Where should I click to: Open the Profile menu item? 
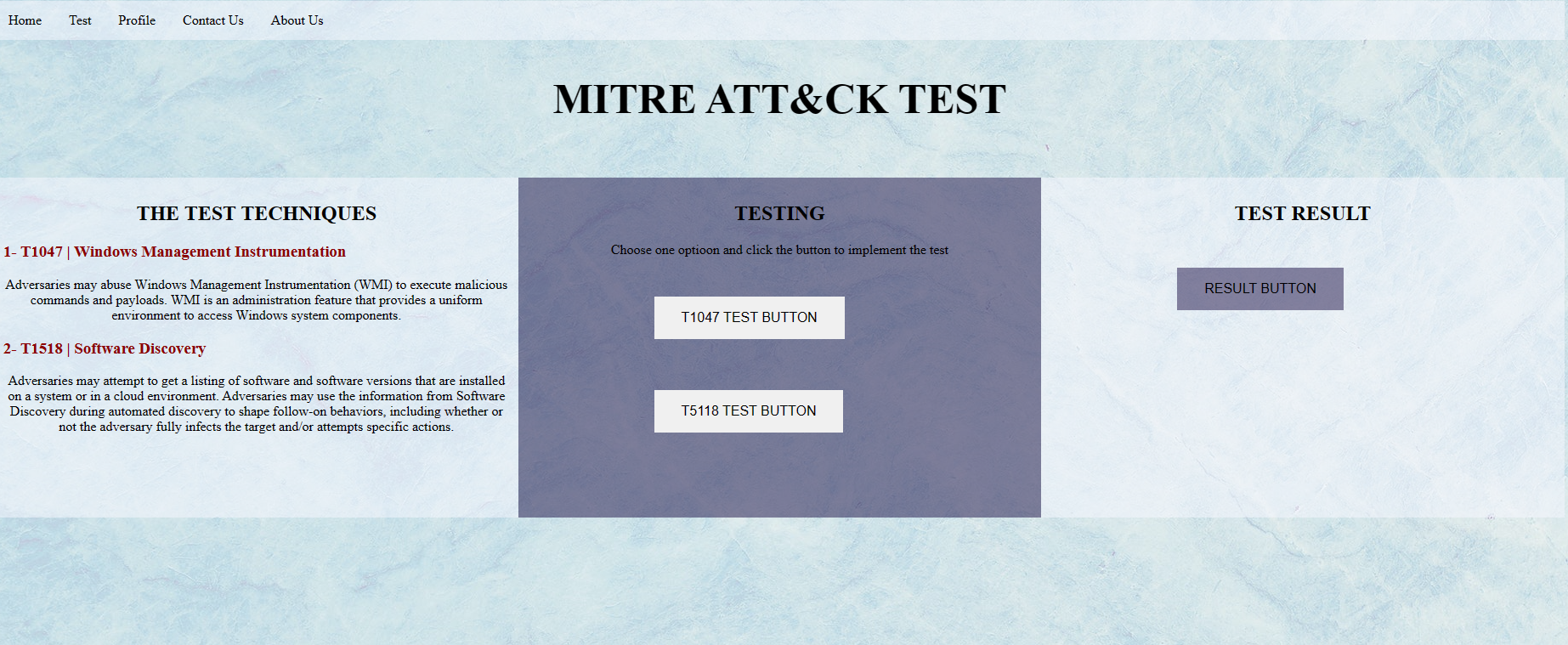[x=137, y=20]
